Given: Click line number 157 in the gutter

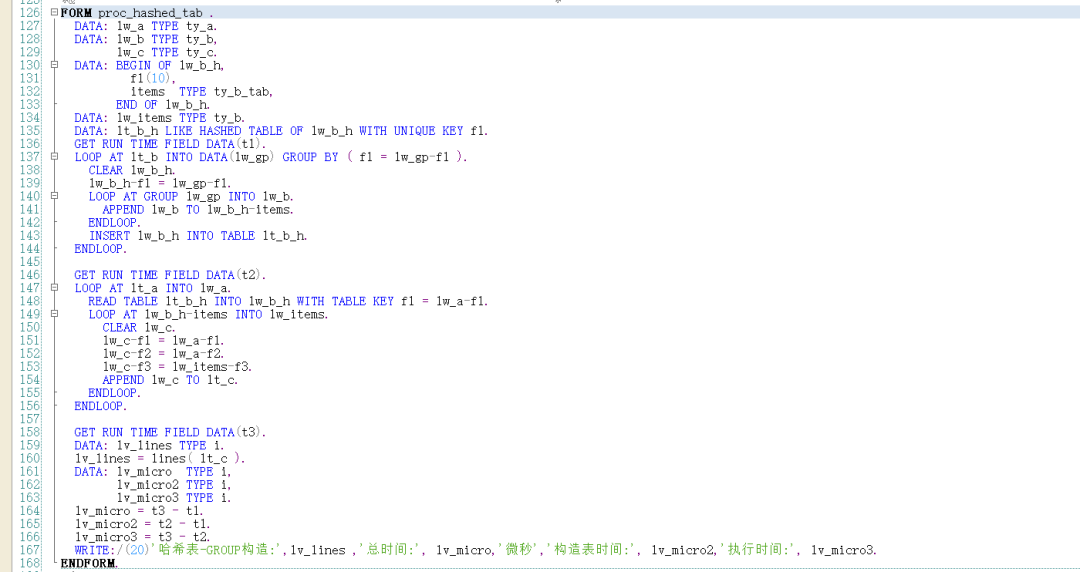Looking at the screenshot, I should [30, 418].
